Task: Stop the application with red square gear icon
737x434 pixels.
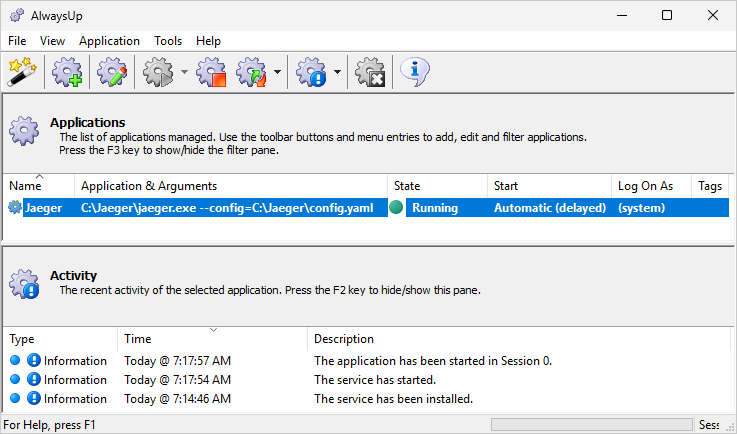Action: click(x=211, y=72)
